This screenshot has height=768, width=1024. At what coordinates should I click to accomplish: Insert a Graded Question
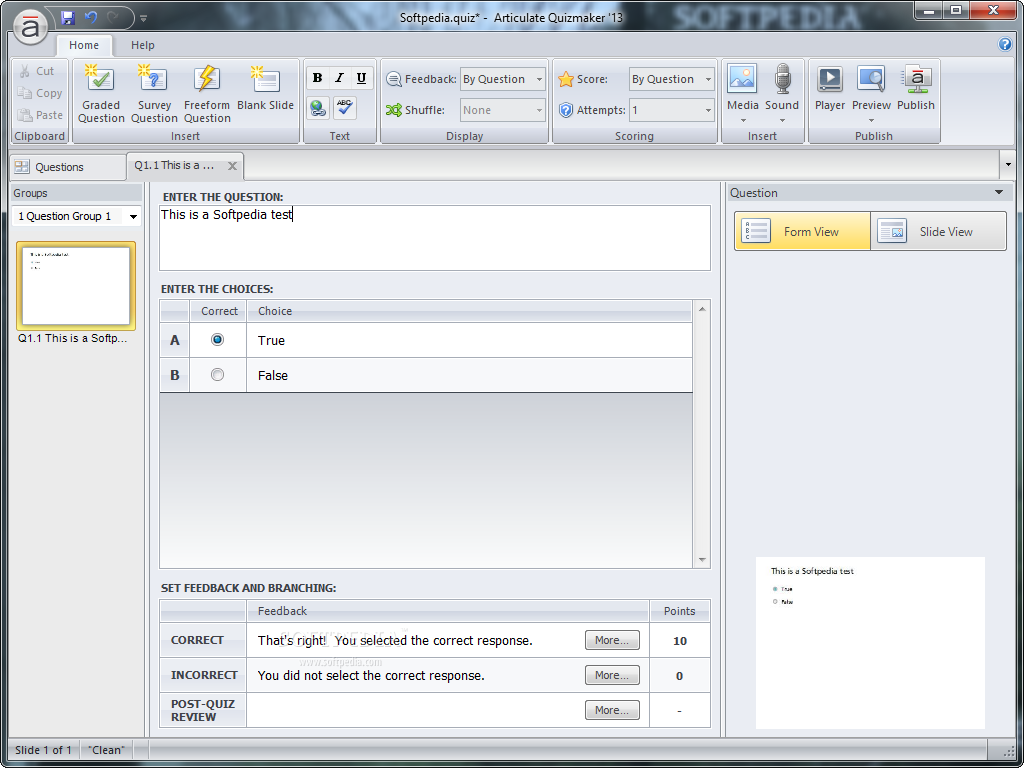point(101,93)
